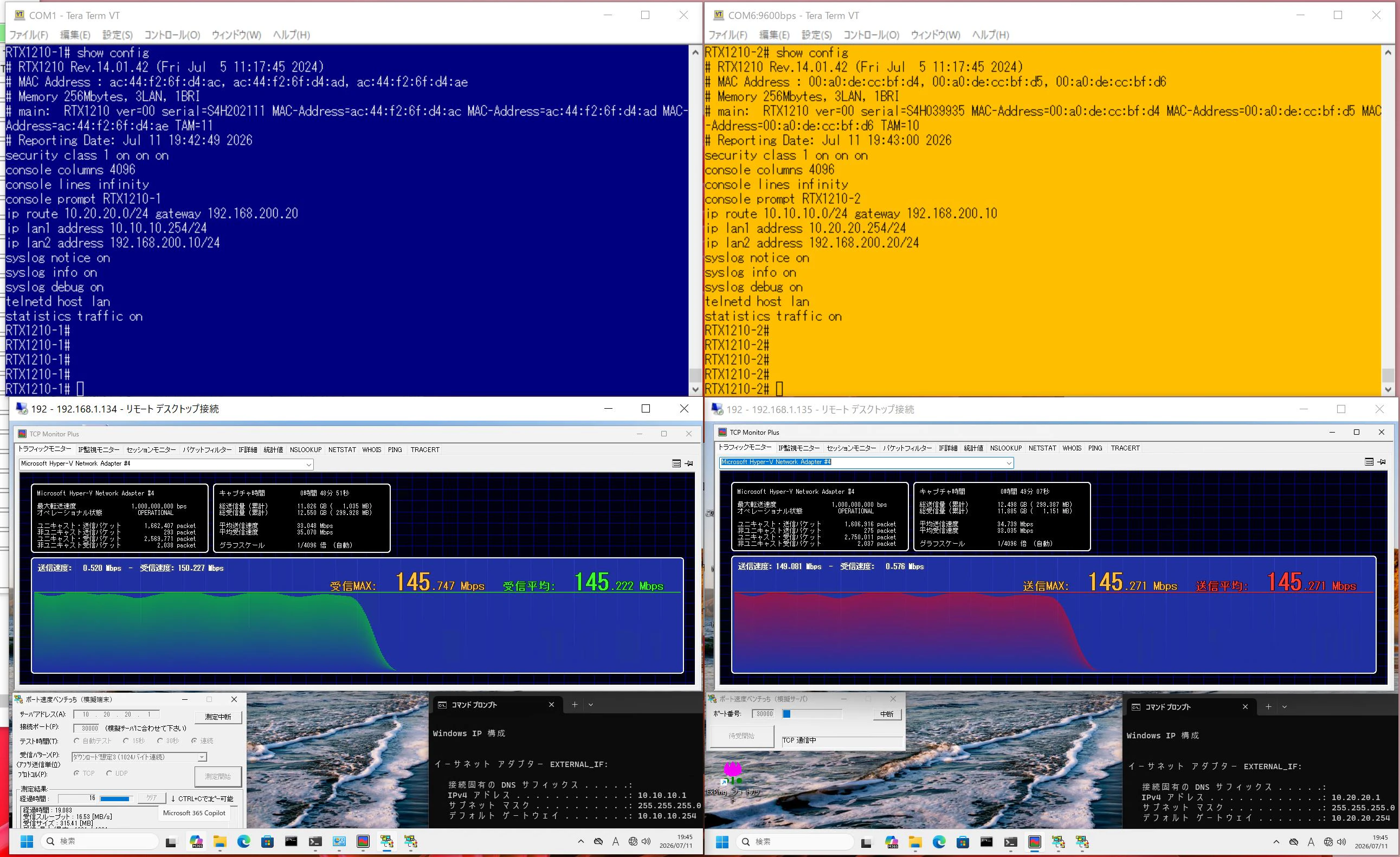Click the サーバアドレス IP address field

[x=117, y=714]
